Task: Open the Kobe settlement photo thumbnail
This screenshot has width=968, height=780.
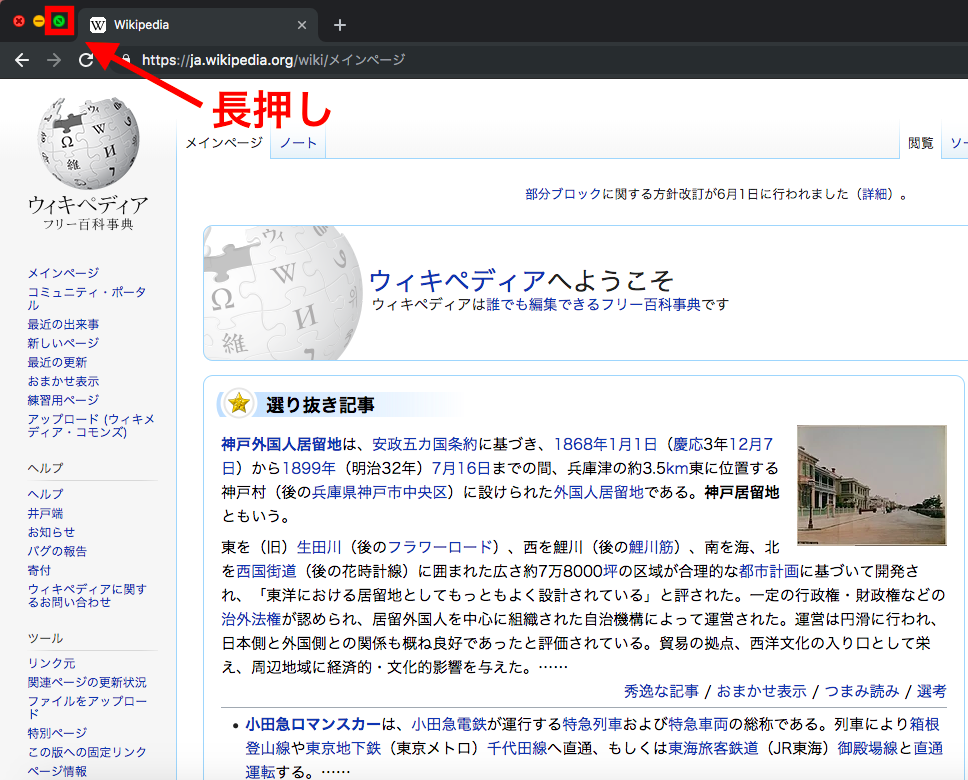Action: [872, 485]
